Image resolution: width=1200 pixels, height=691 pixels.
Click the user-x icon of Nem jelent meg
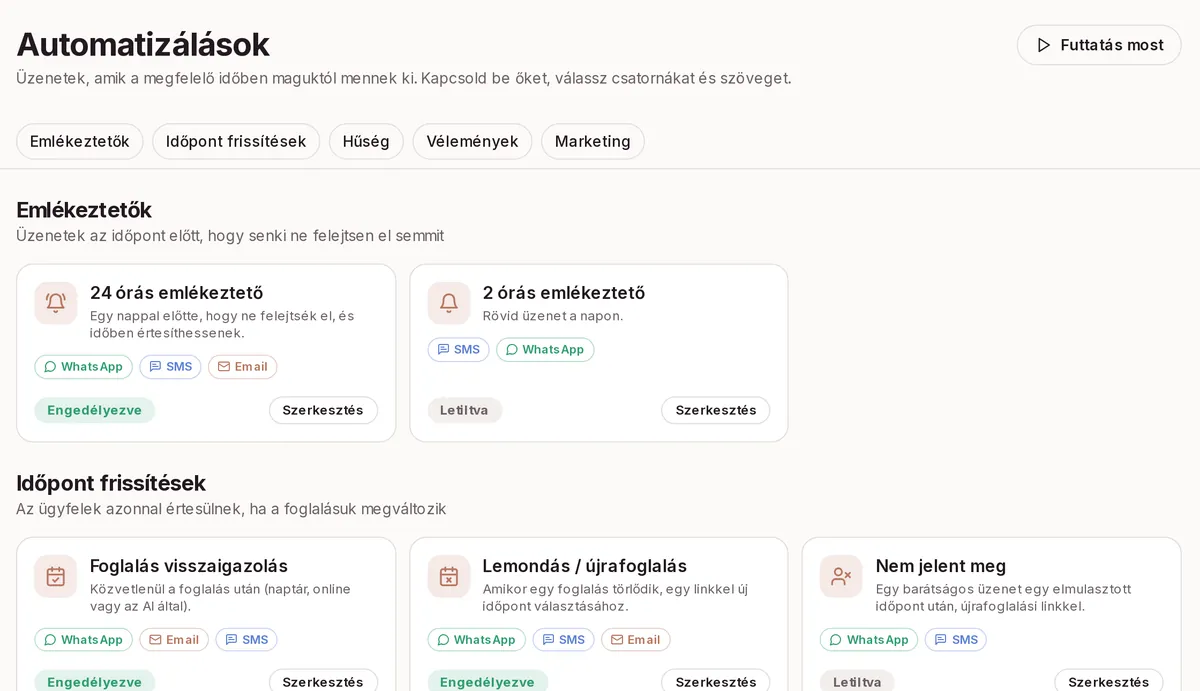(842, 576)
